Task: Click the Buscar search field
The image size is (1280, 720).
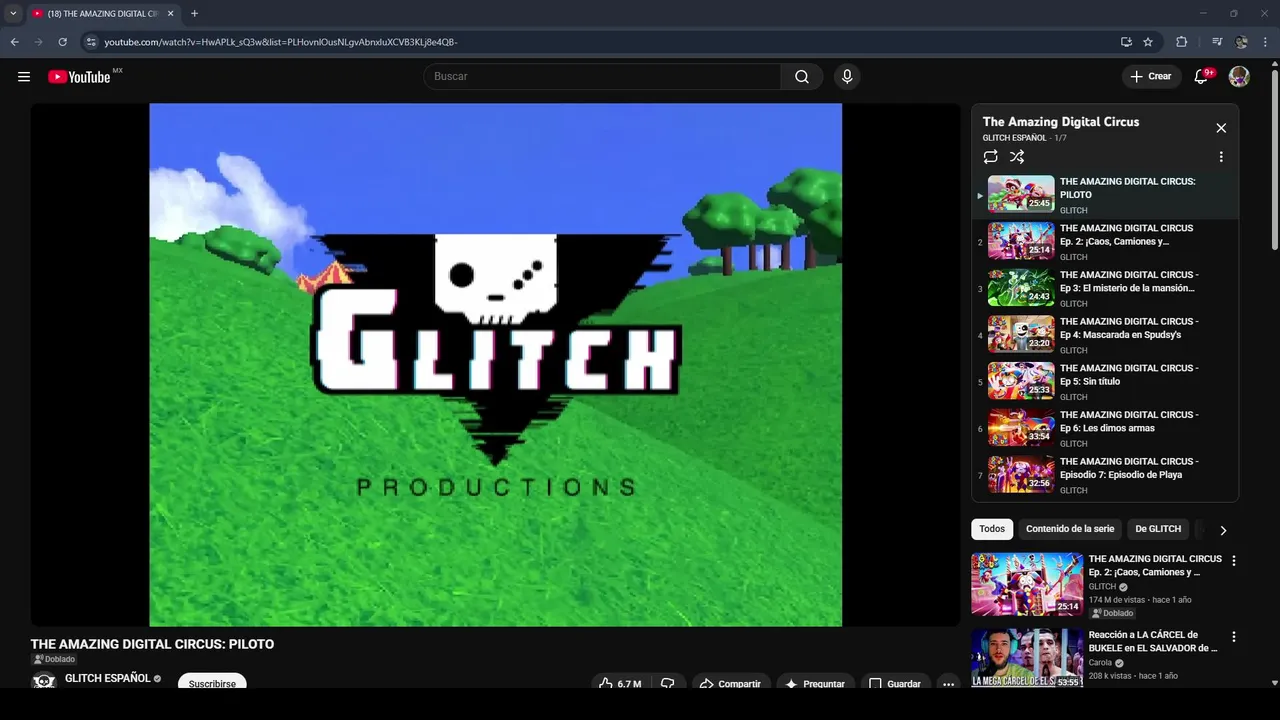Action: pos(602,77)
